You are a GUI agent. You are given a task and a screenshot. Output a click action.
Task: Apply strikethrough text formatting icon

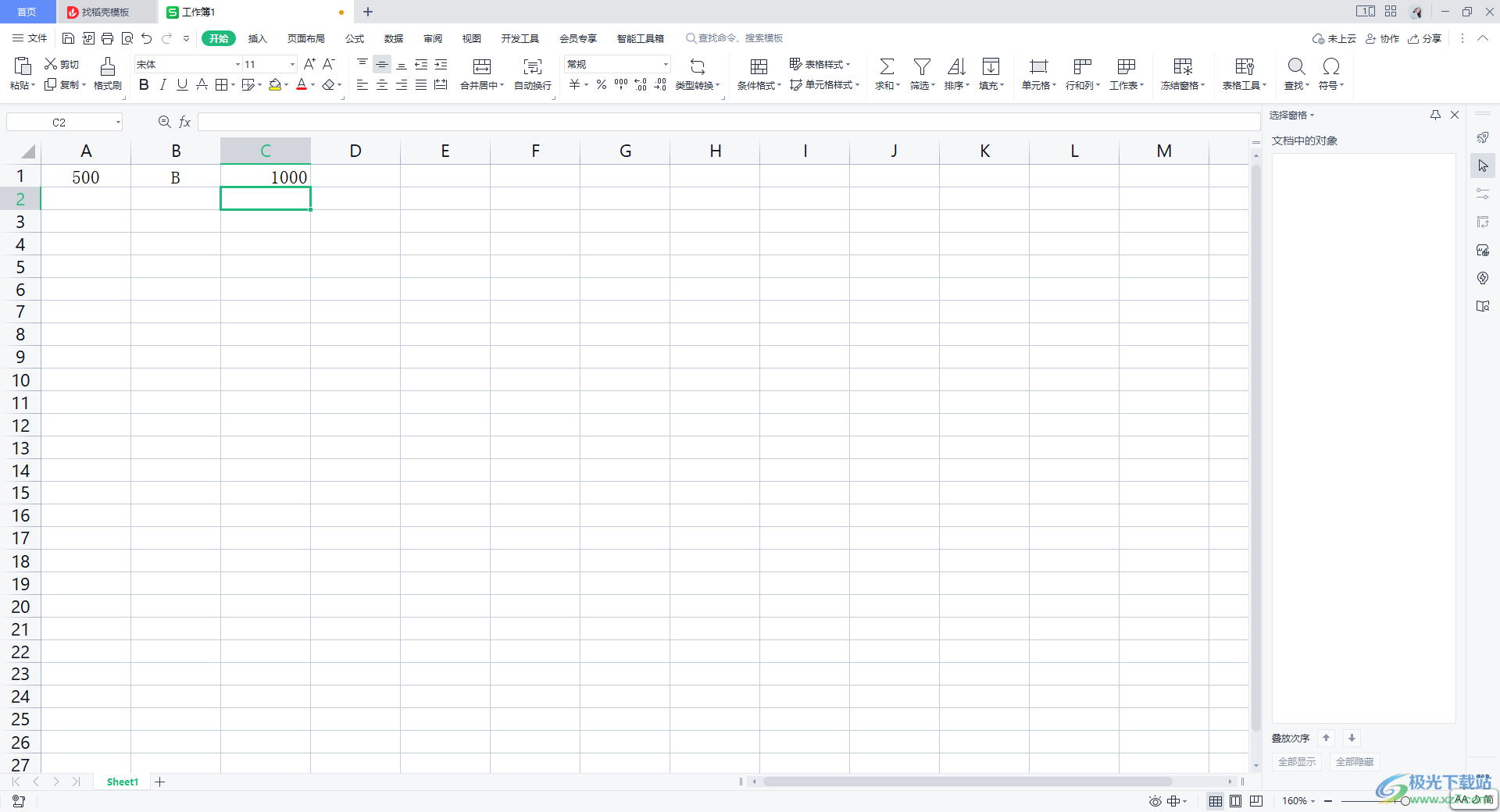(202, 84)
